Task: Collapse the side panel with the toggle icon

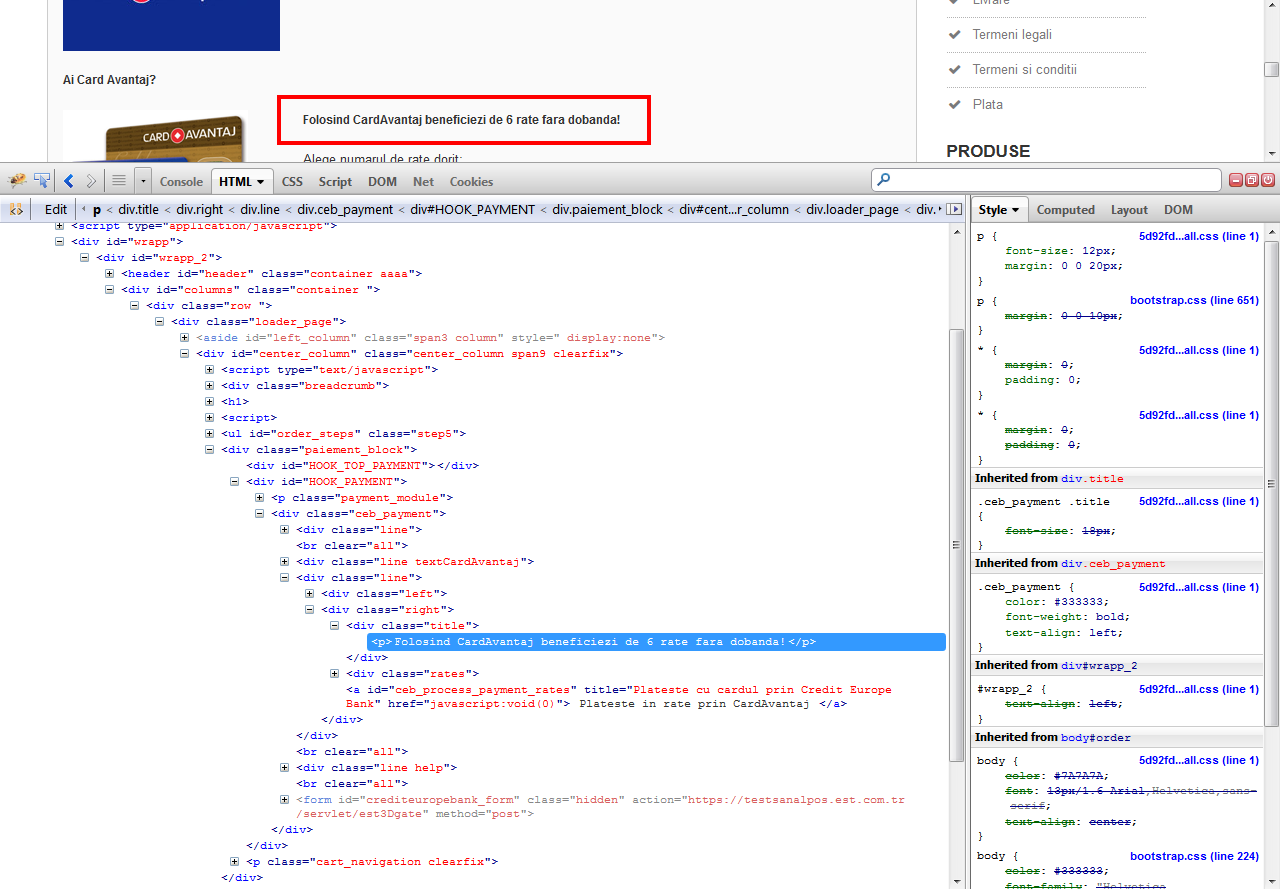Action: [x=954, y=209]
